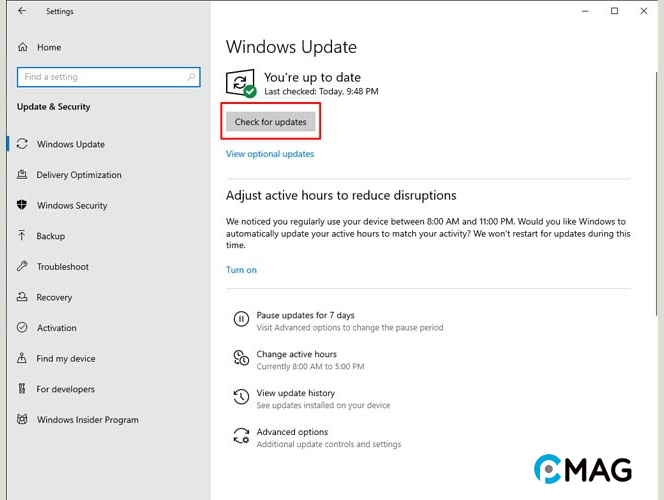Click the search magnifier icon
Viewport: 664px width, 500px height.
[191, 77]
